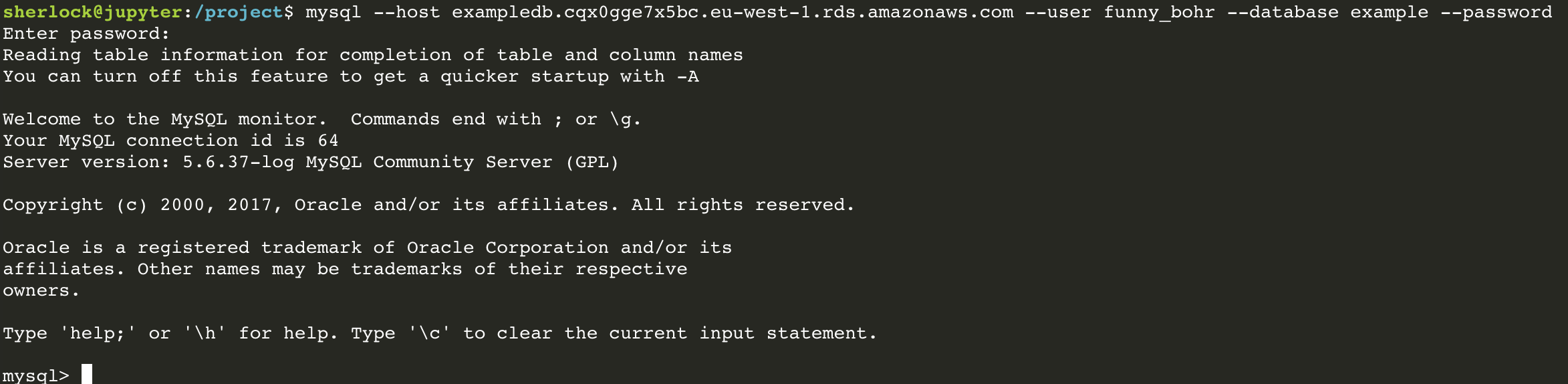Click the 'All rights reserved.' text
Viewport: 1568px width, 384px height.
tap(743, 205)
